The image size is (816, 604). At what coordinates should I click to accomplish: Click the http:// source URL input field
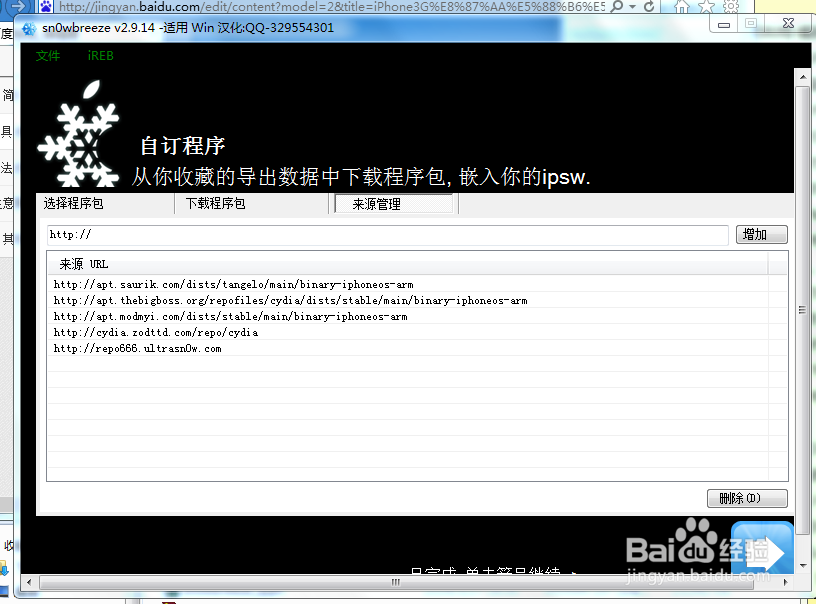(x=387, y=235)
